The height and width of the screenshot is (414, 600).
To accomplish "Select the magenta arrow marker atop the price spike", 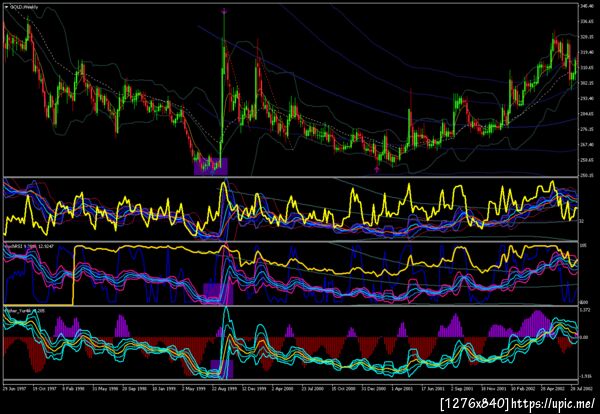I will coord(224,11).
